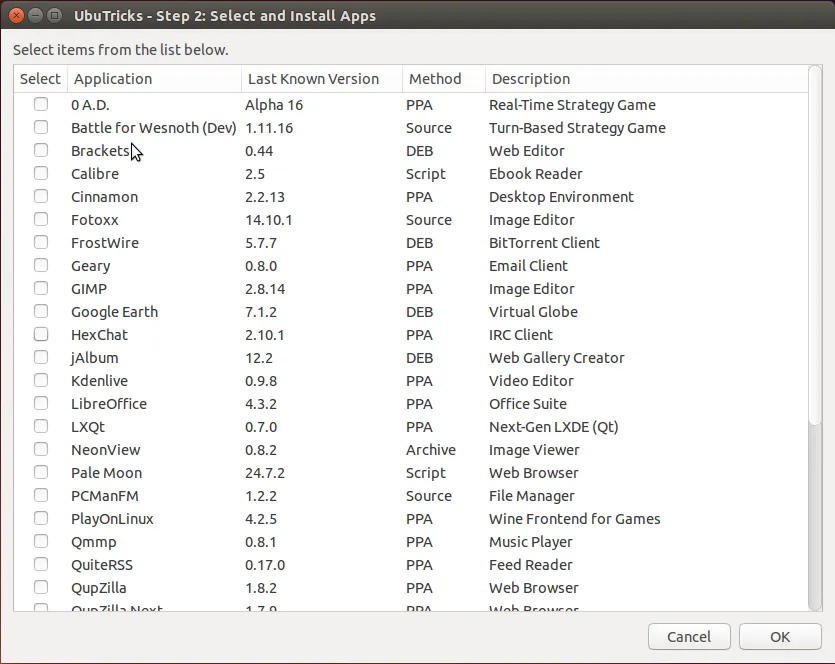835x664 pixels.
Task: Tick the GIMP checkbox
Action: tap(41, 289)
